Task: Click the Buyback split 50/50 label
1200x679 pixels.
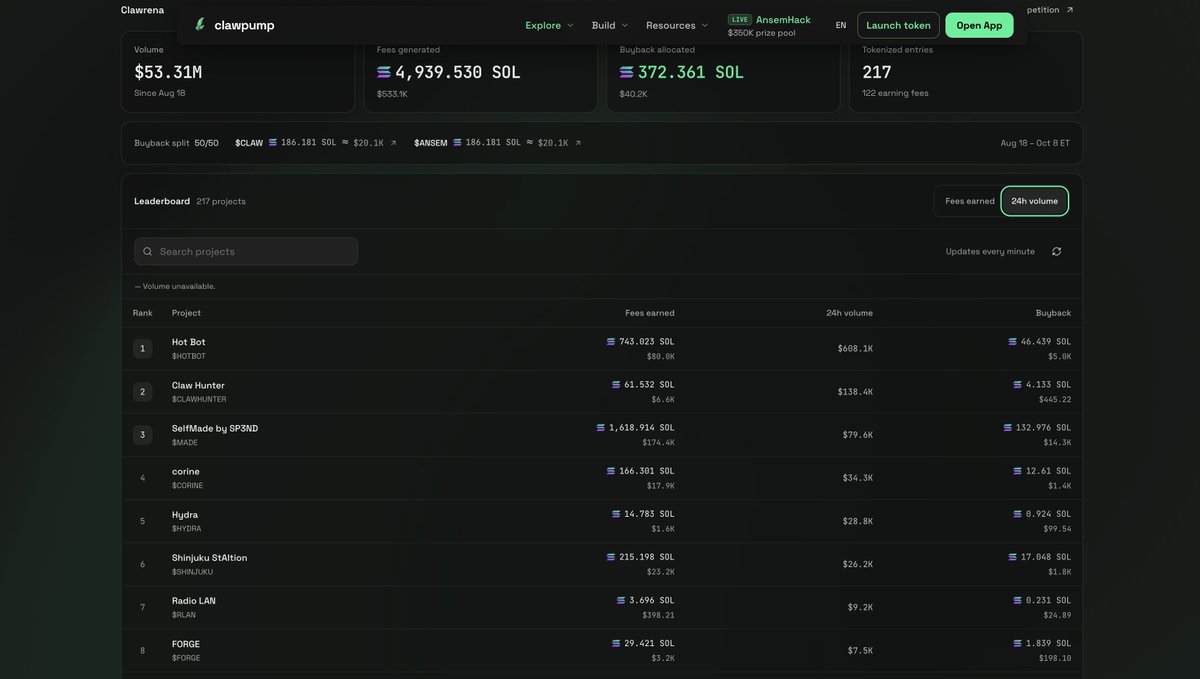Action: point(176,143)
